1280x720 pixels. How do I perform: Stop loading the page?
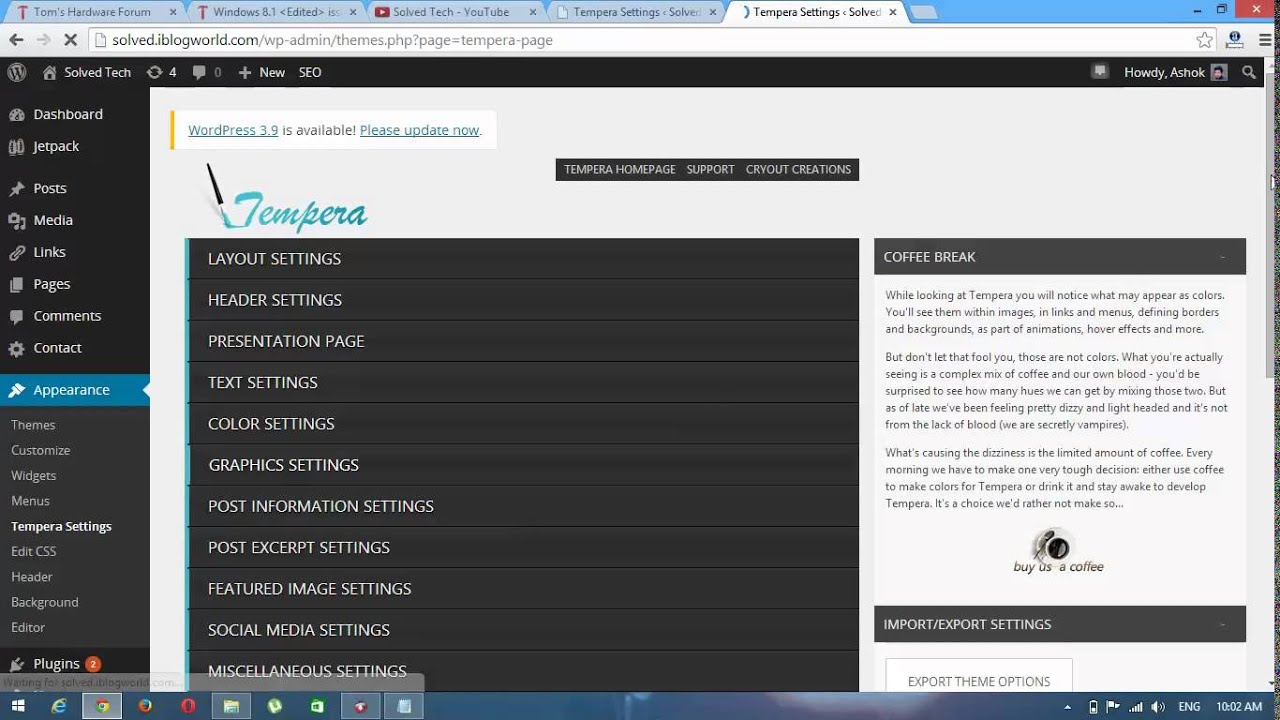(70, 40)
